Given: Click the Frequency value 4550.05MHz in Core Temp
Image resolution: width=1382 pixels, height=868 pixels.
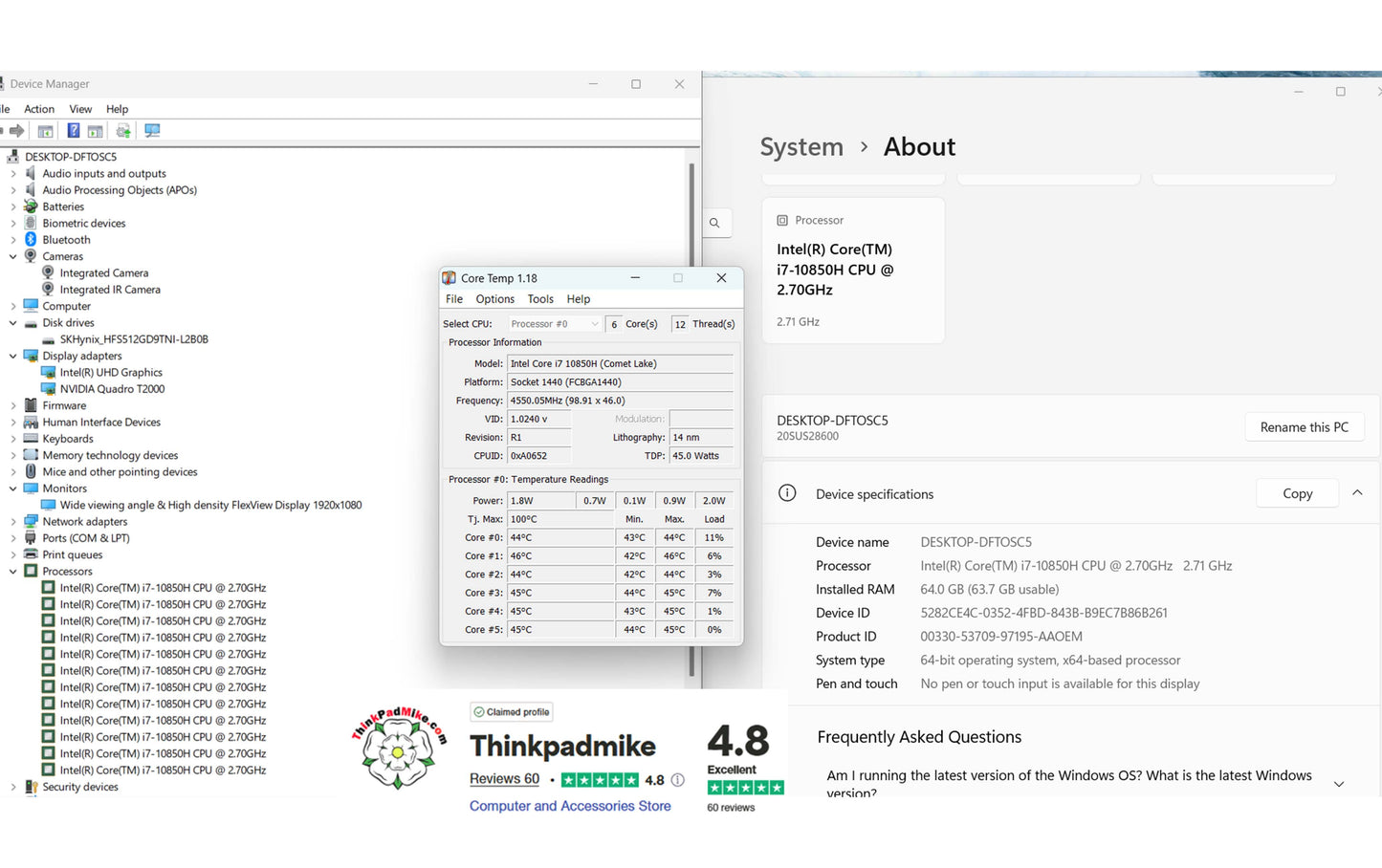Looking at the screenshot, I should (620, 401).
